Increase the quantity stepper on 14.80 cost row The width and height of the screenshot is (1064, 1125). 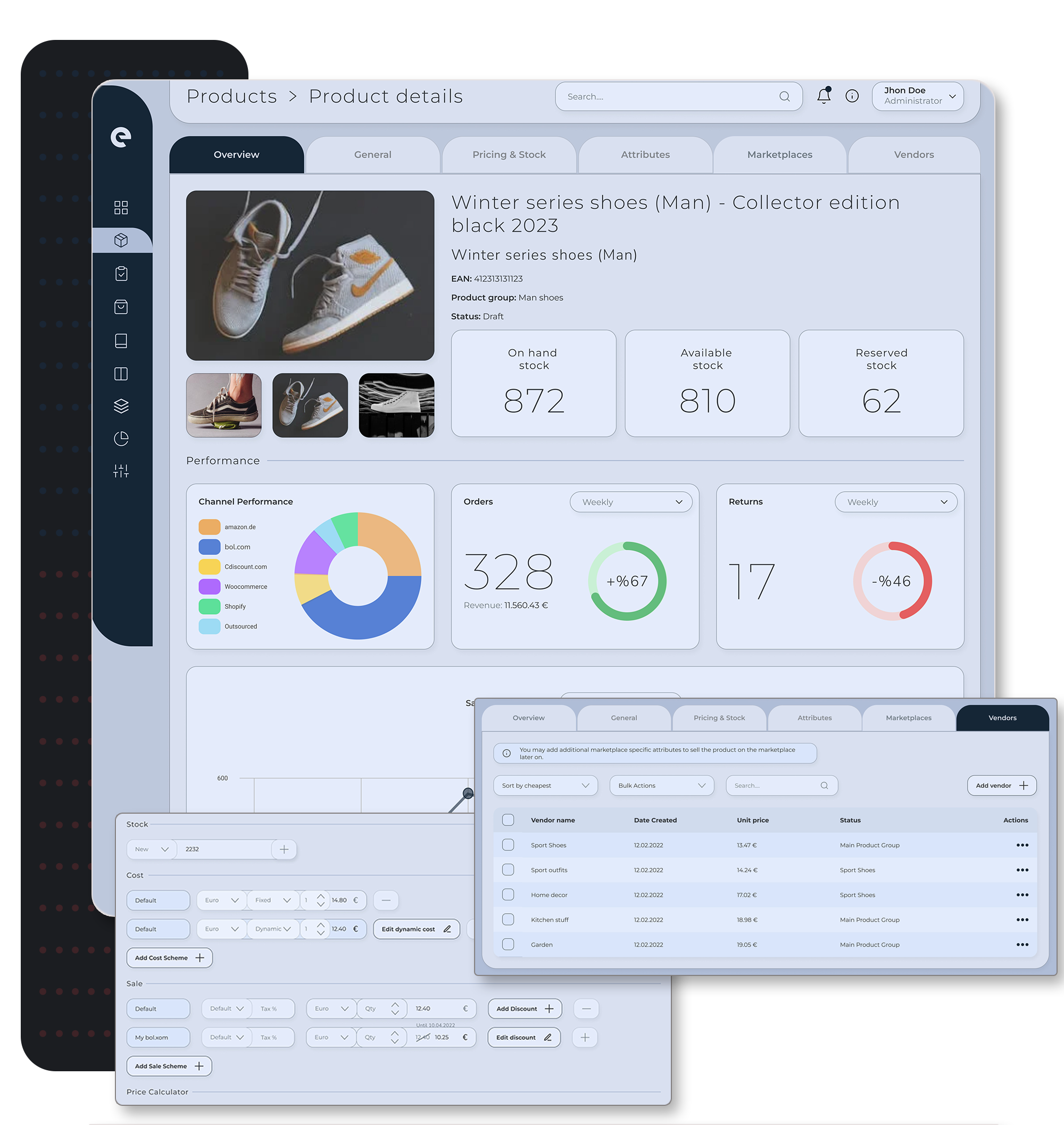321,896
